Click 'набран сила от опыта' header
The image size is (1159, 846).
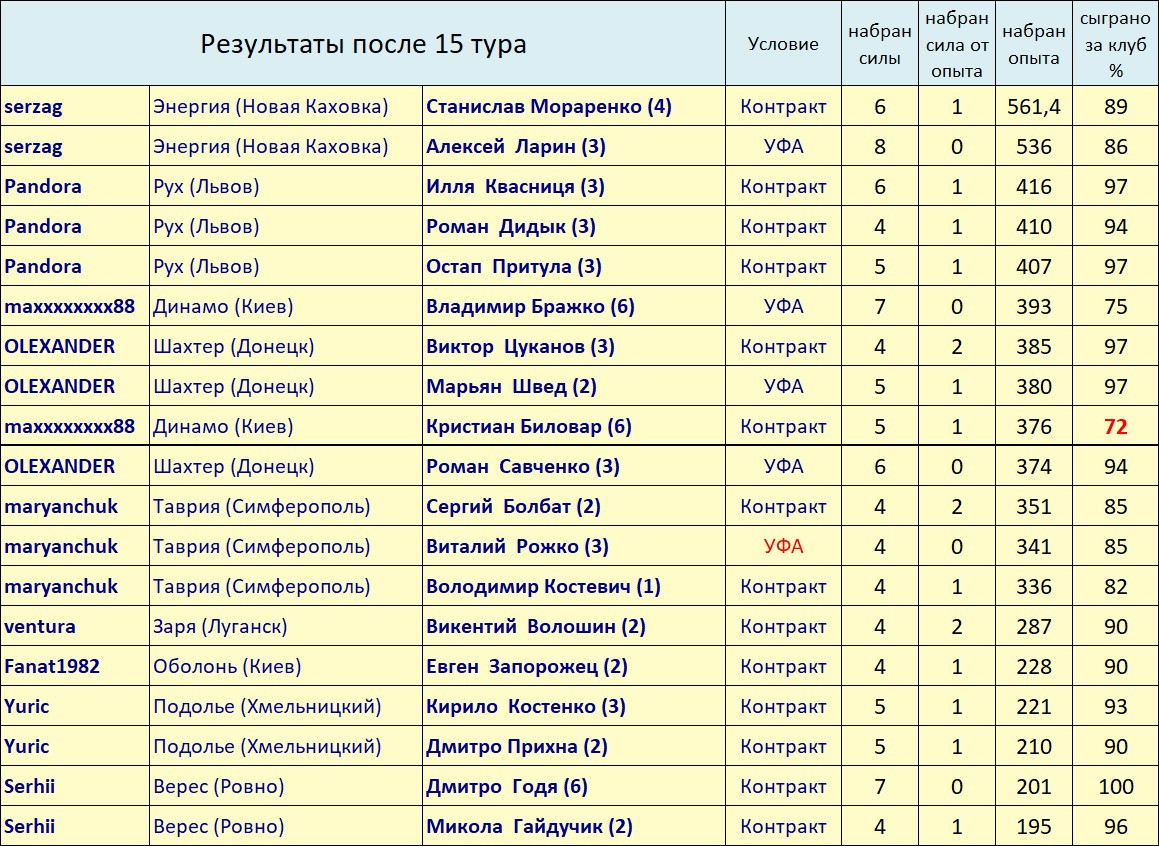(956, 45)
